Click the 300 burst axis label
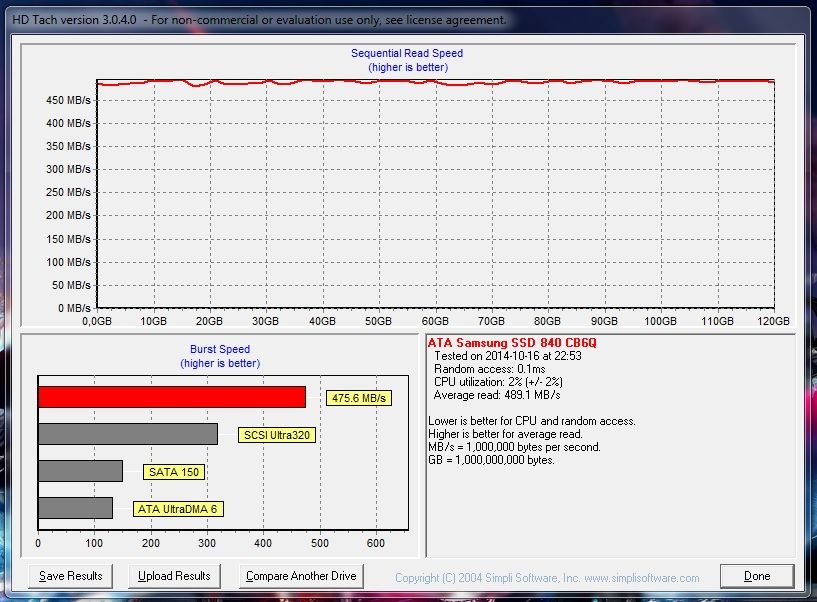The image size is (817, 602). 207,543
